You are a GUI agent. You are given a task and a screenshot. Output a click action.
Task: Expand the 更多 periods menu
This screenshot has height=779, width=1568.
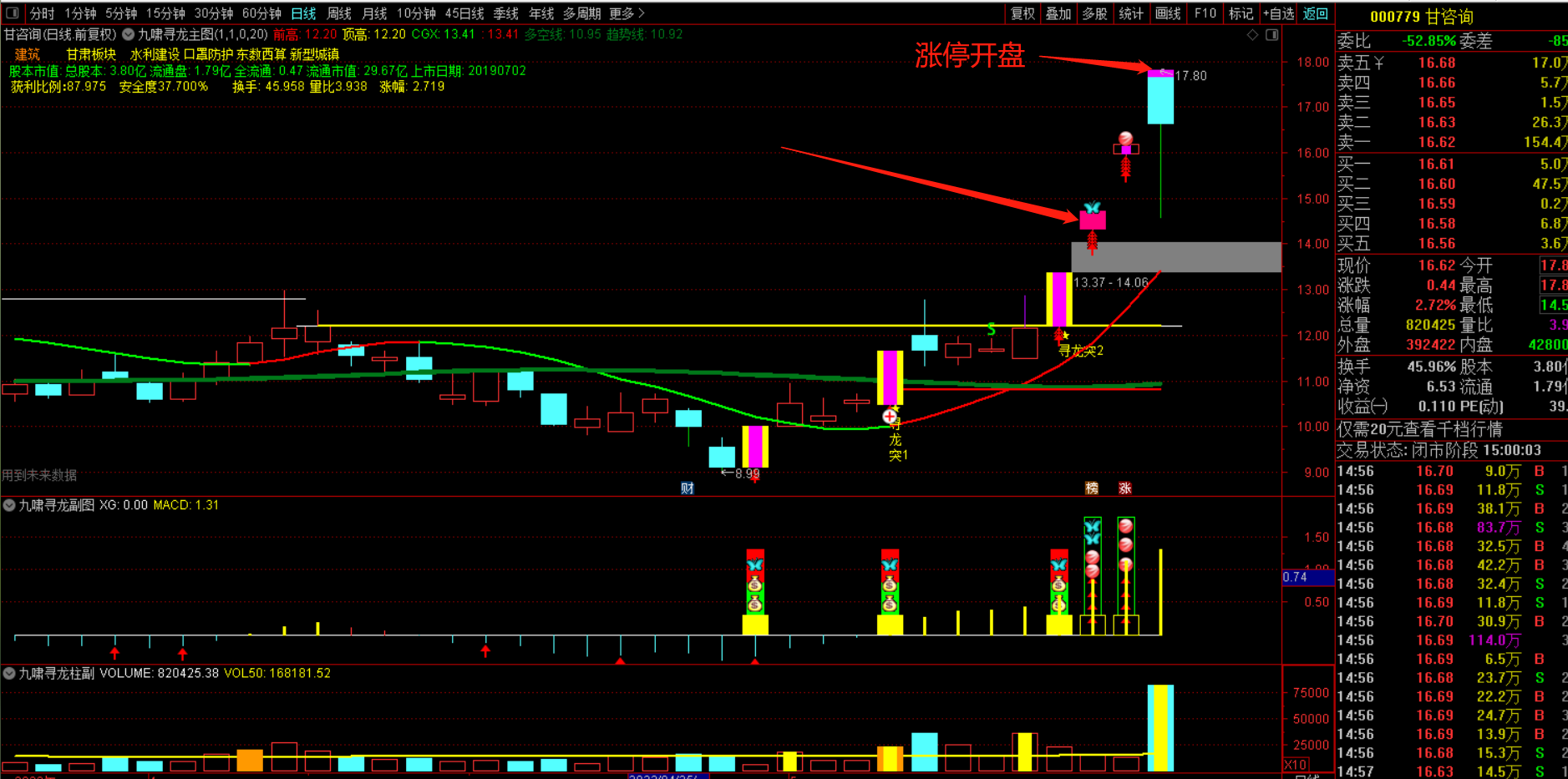[x=627, y=13]
